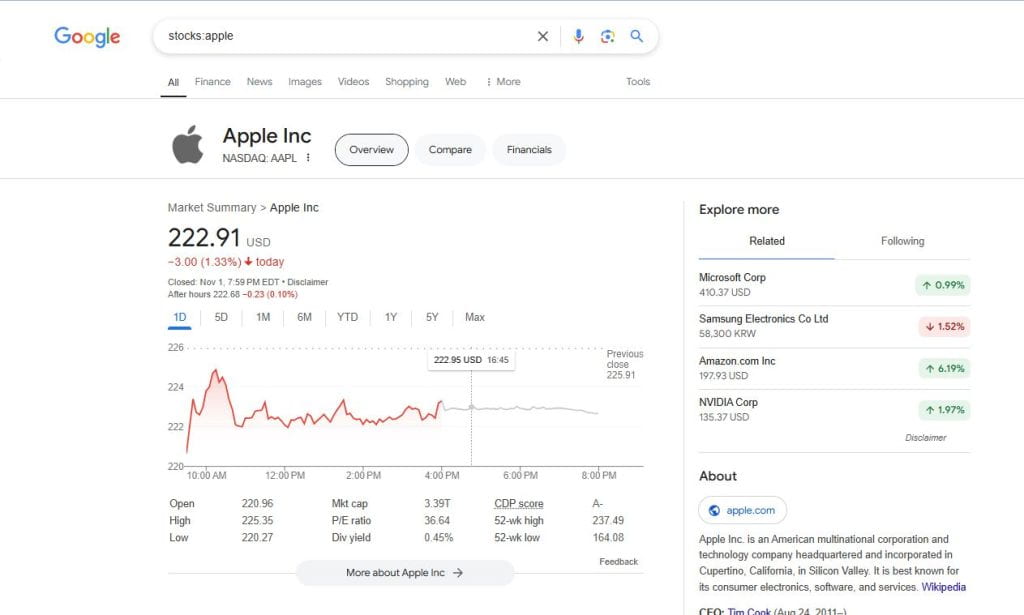1024x615 pixels.
Task: Select the 5Y chart range
Action: [x=432, y=317]
